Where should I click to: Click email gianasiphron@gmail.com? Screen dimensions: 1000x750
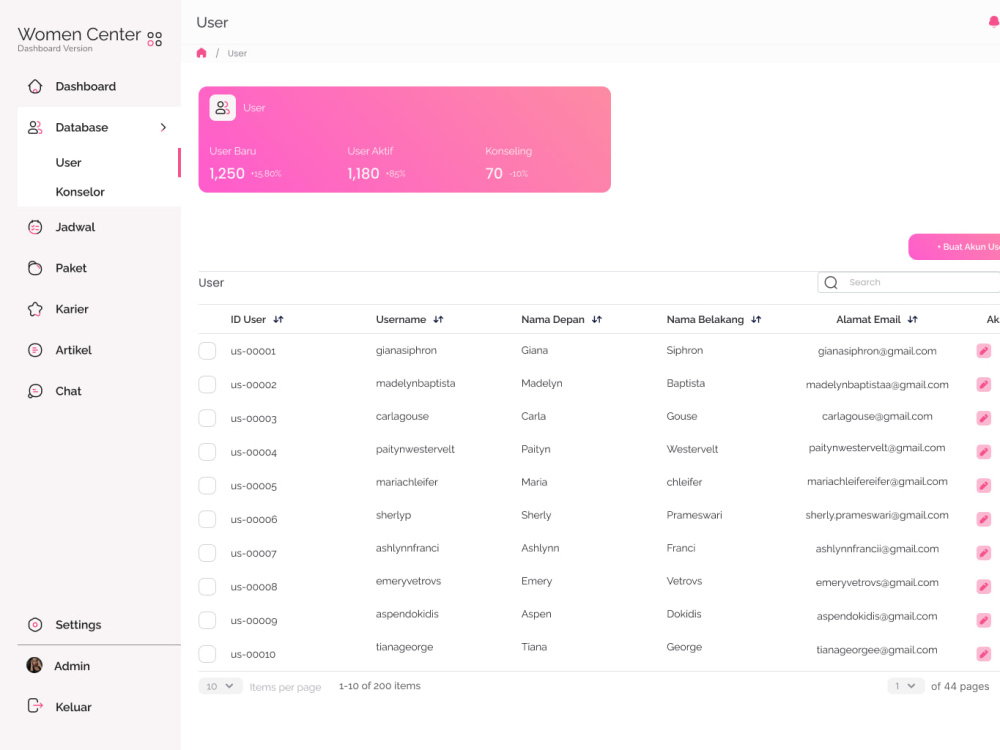[877, 351]
